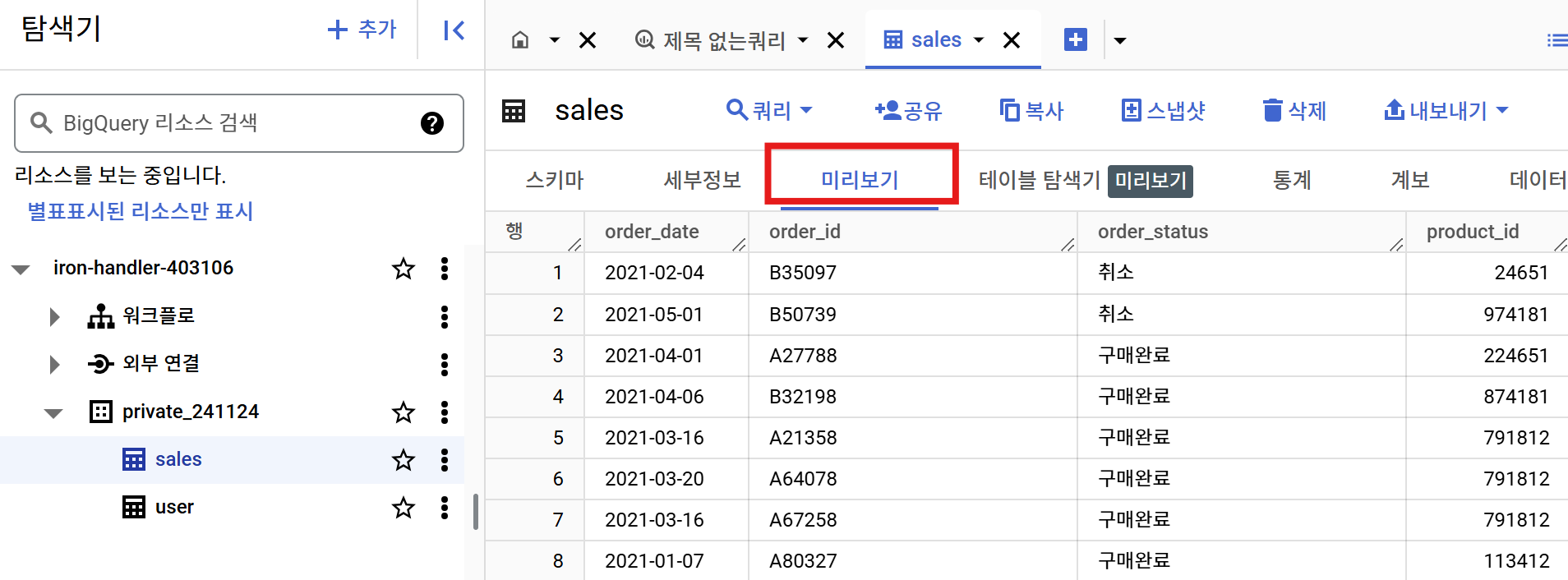Open more options for sales table

[445, 459]
